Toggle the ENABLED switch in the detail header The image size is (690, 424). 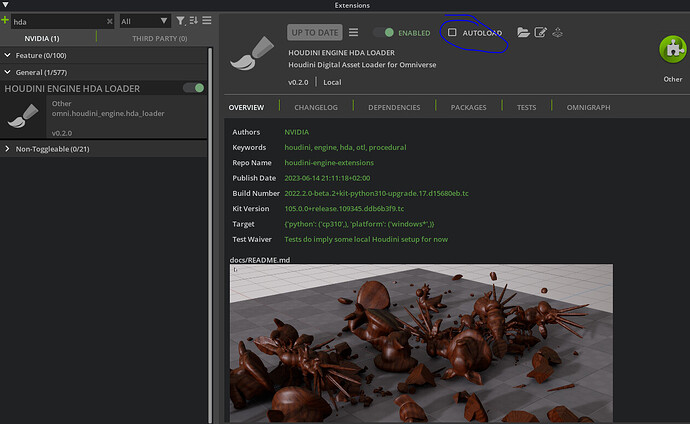click(x=383, y=33)
